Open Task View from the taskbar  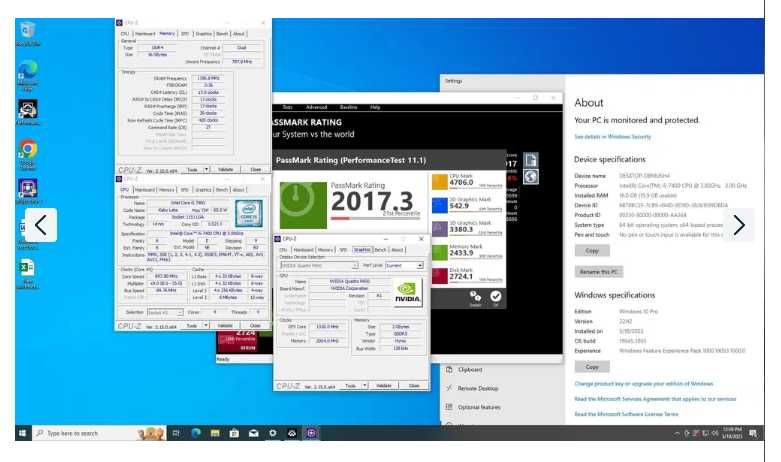(176, 433)
